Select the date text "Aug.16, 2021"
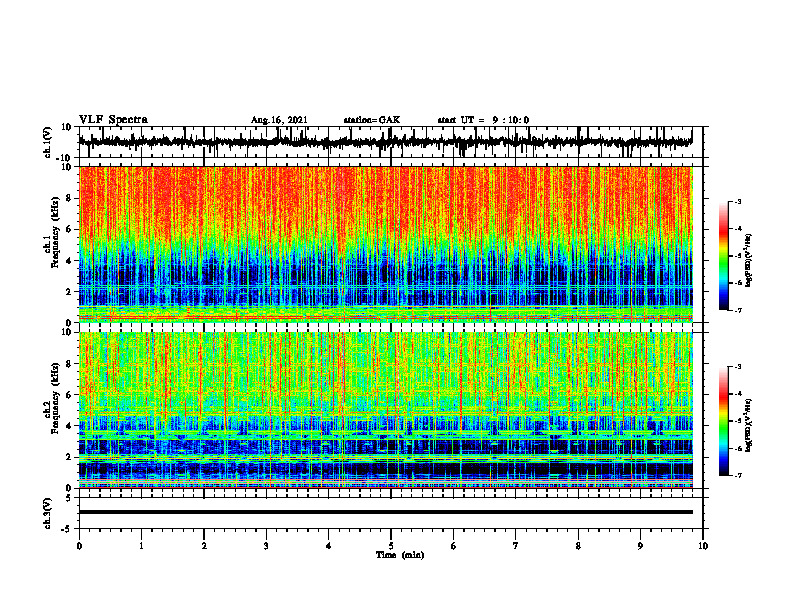This screenshot has width=792, height=612. [x=279, y=120]
